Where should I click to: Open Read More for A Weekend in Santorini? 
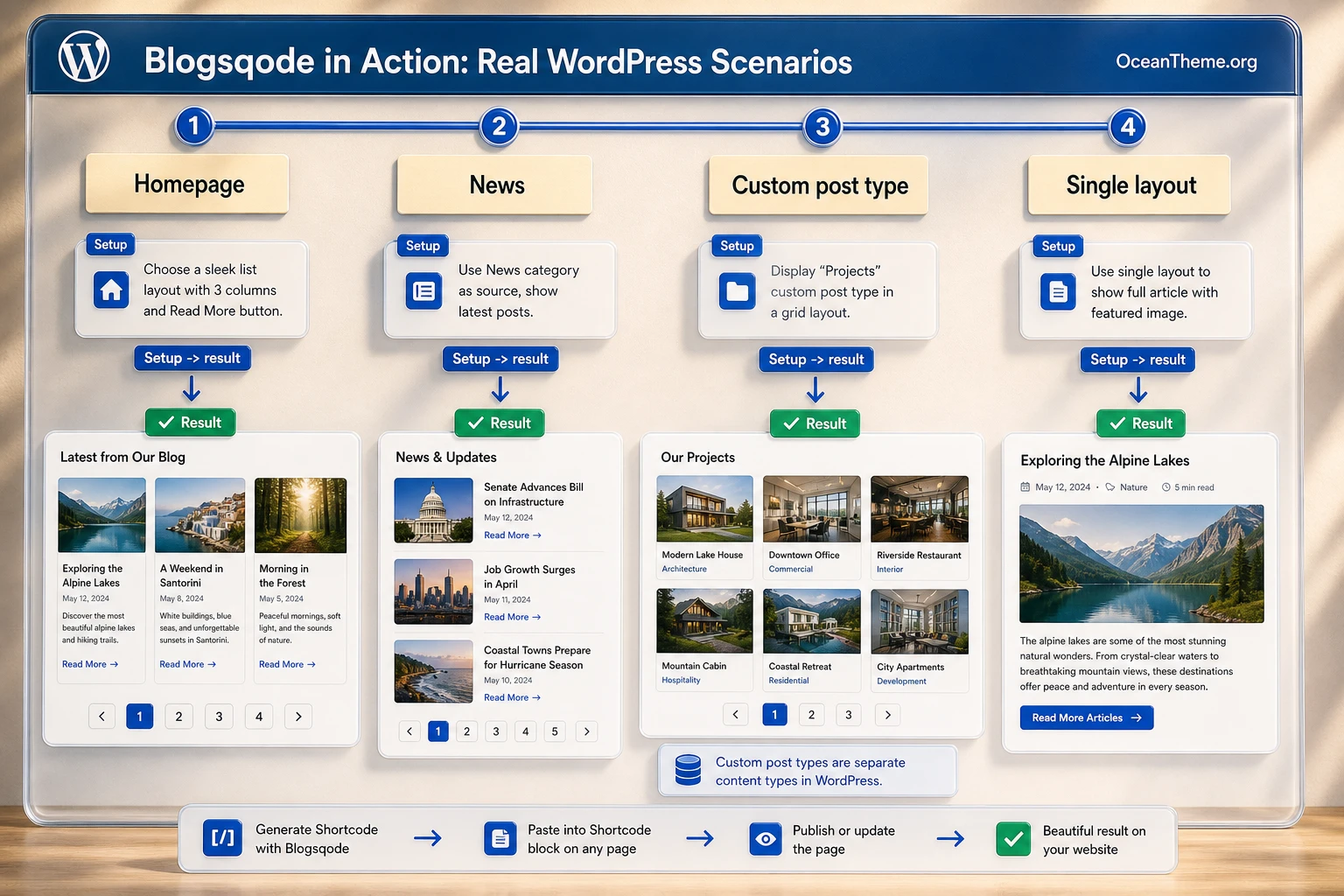pyautogui.click(x=187, y=664)
